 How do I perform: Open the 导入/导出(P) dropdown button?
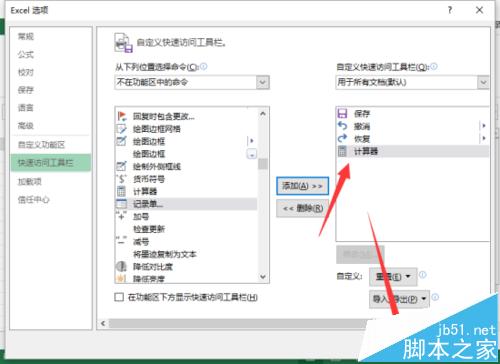coord(399,299)
